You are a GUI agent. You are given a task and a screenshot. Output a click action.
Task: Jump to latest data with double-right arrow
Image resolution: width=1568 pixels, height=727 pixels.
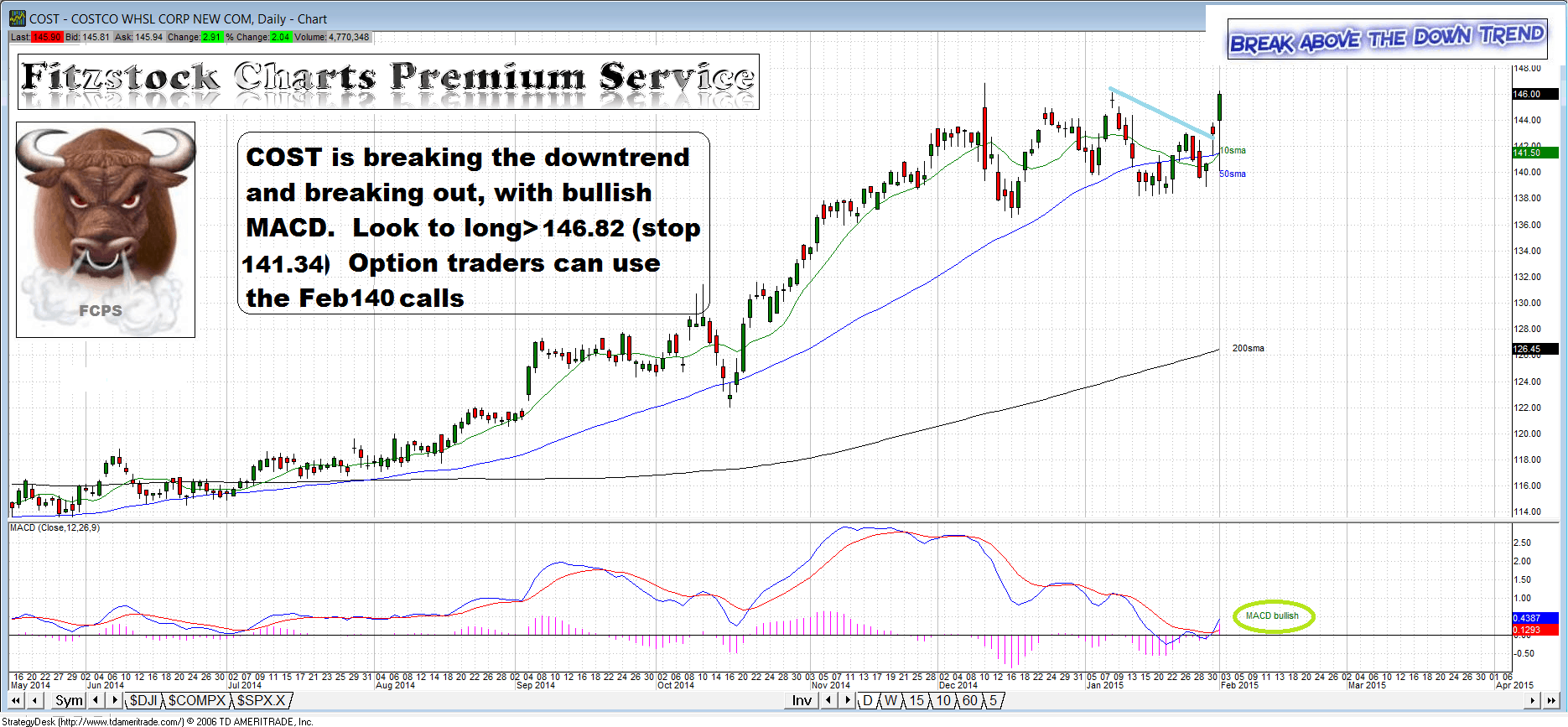pyautogui.click(x=1552, y=700)
